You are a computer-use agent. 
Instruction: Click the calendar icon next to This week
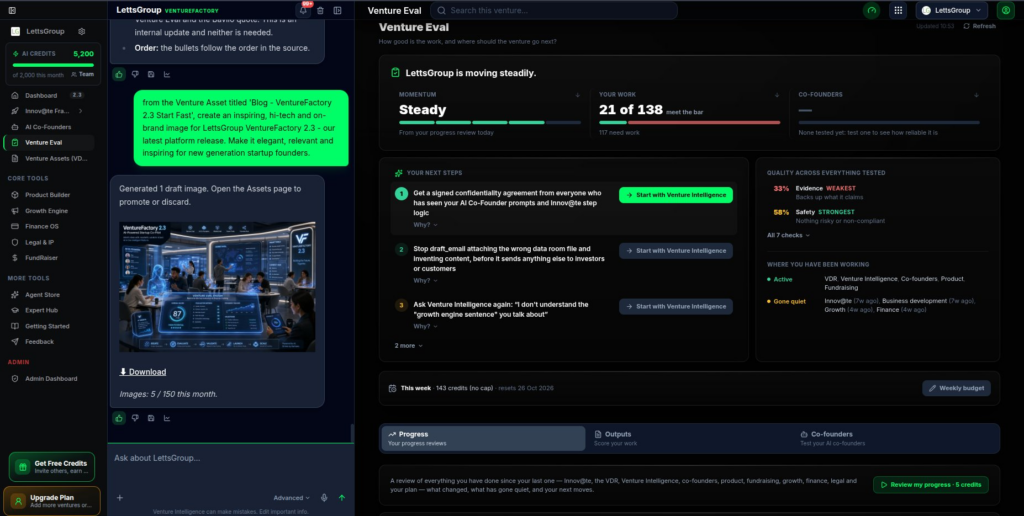coord(392,388)
